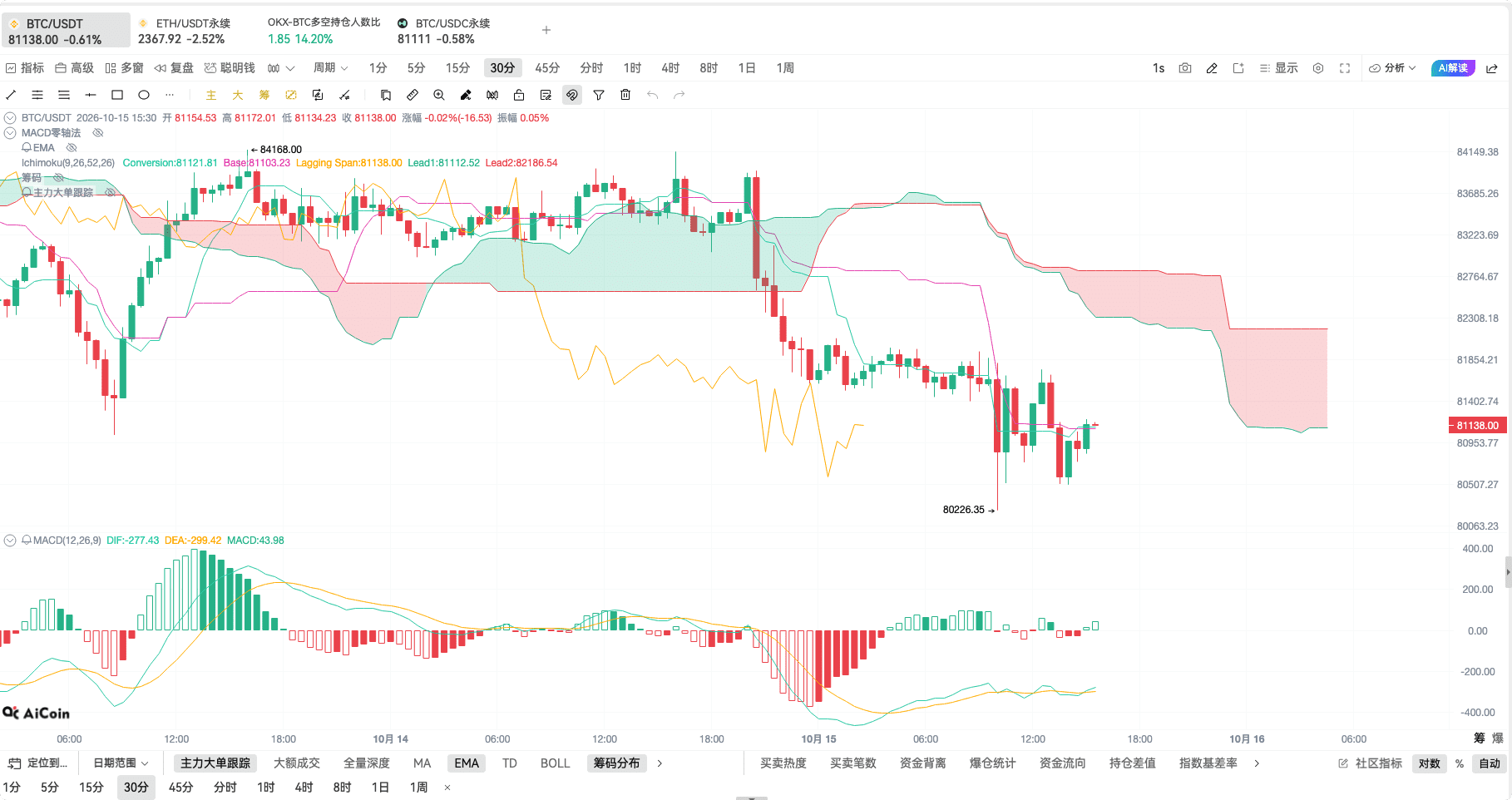The image size is (1512, 800).
Task: Toggle the EMA bottom indicator chip
Action: [467, 763]
